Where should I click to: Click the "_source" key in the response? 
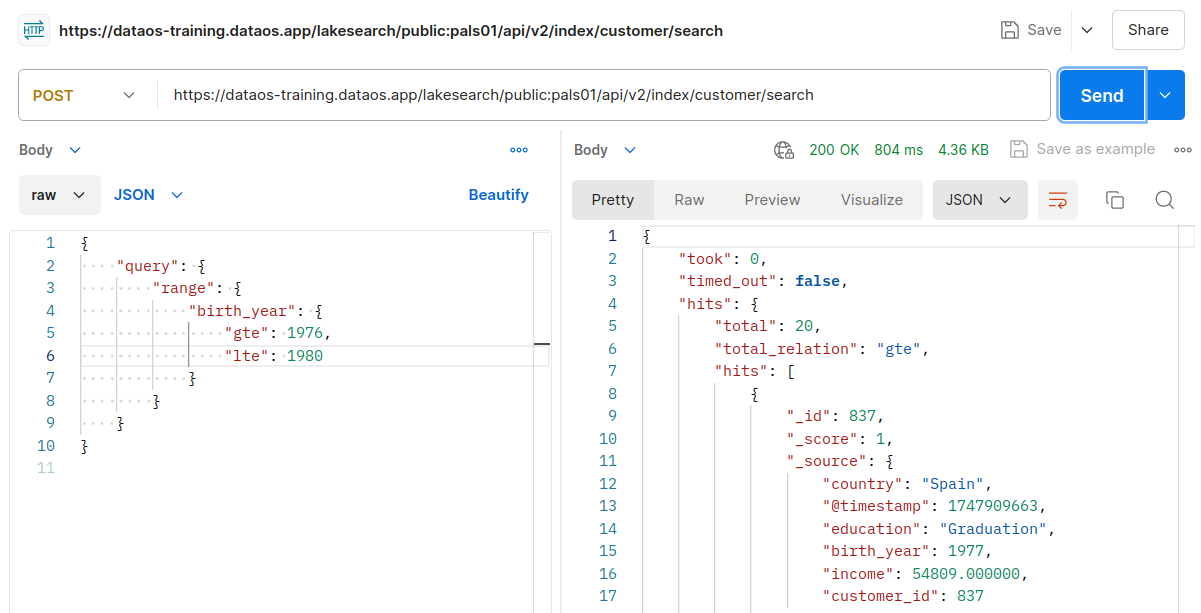828,461
